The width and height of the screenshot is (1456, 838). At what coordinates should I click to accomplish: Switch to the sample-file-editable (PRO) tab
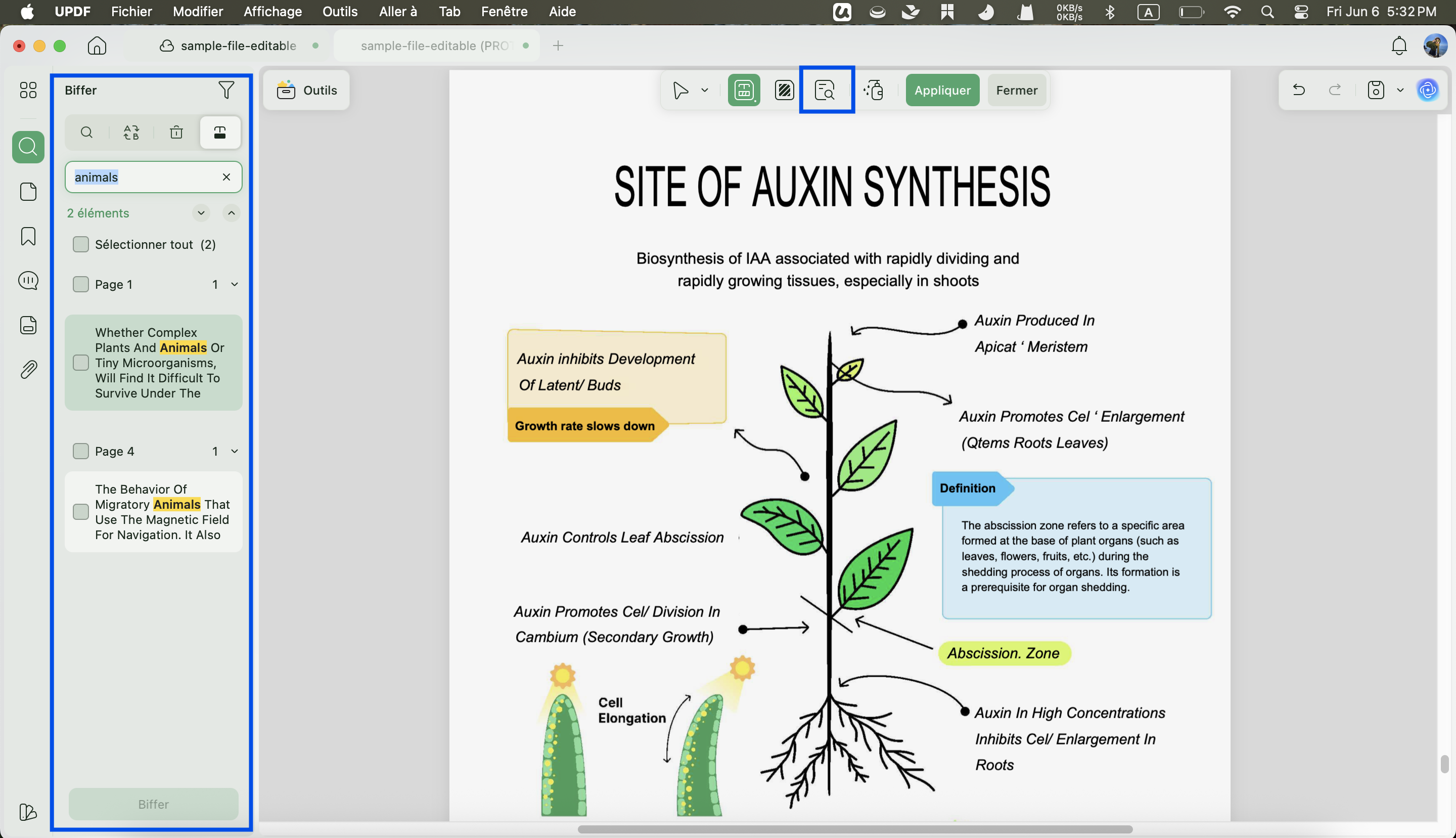coord(436,46)
